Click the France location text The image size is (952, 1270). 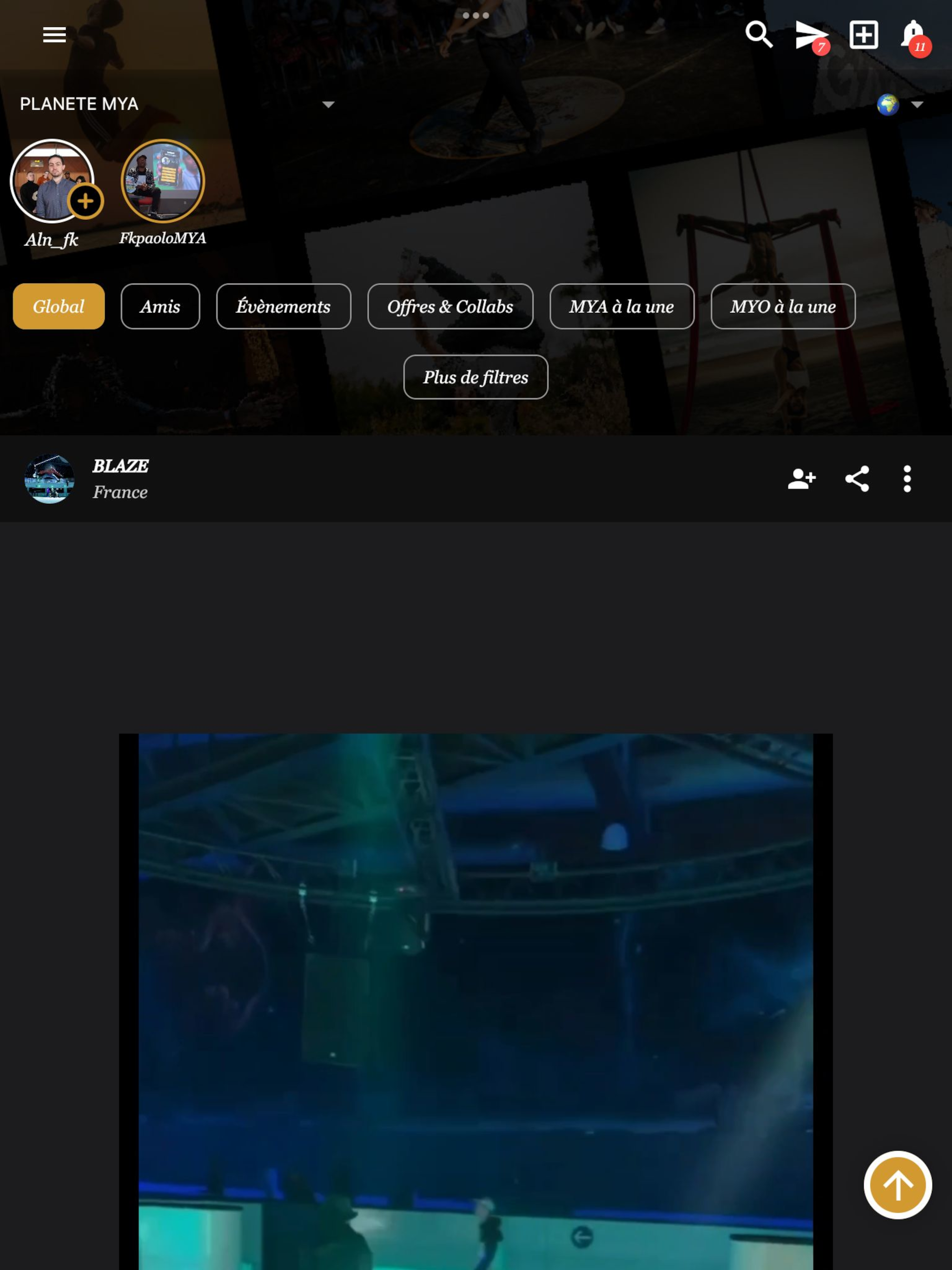click(x=120, y=492)
